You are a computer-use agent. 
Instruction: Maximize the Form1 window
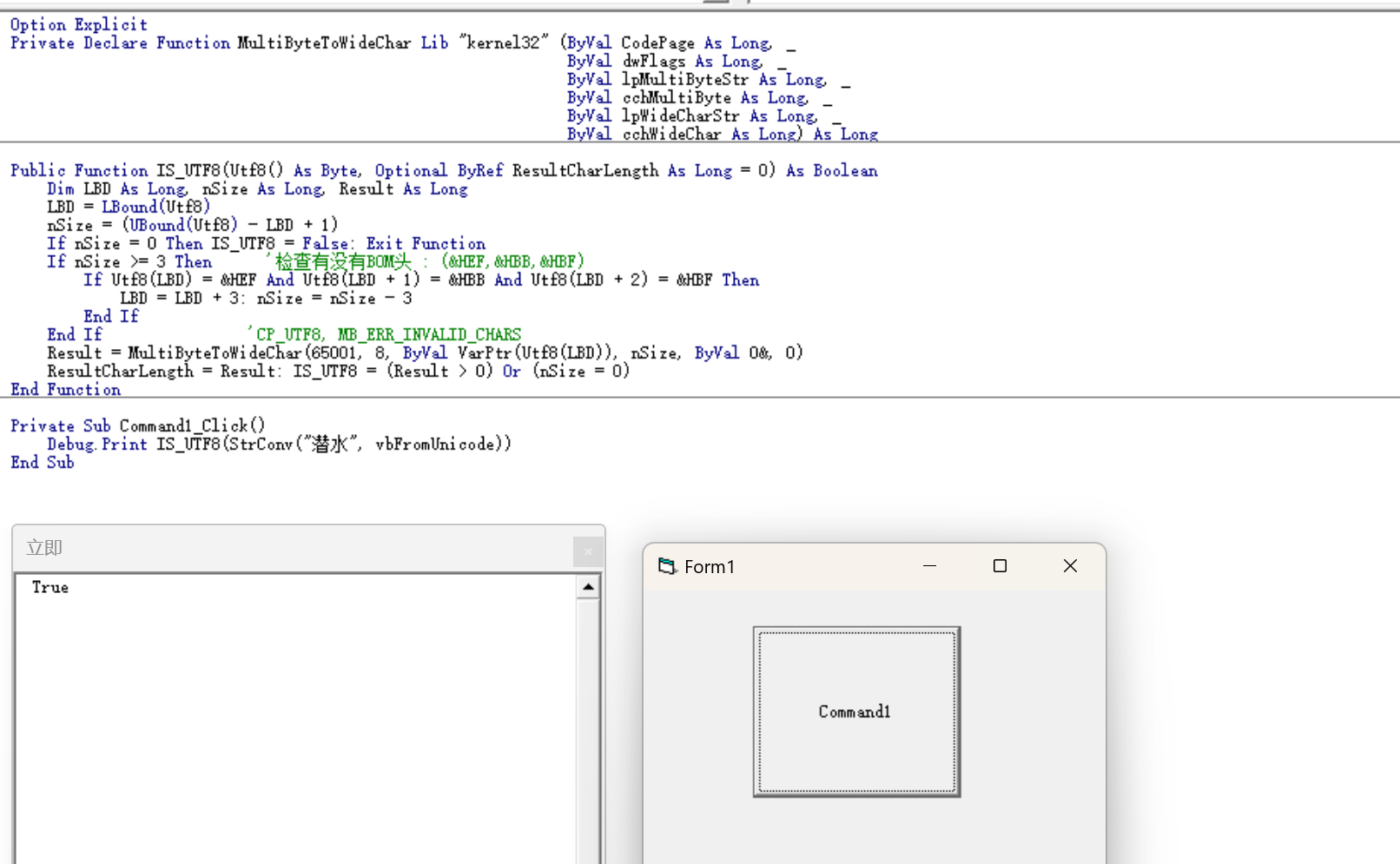tap(1000, 566)
